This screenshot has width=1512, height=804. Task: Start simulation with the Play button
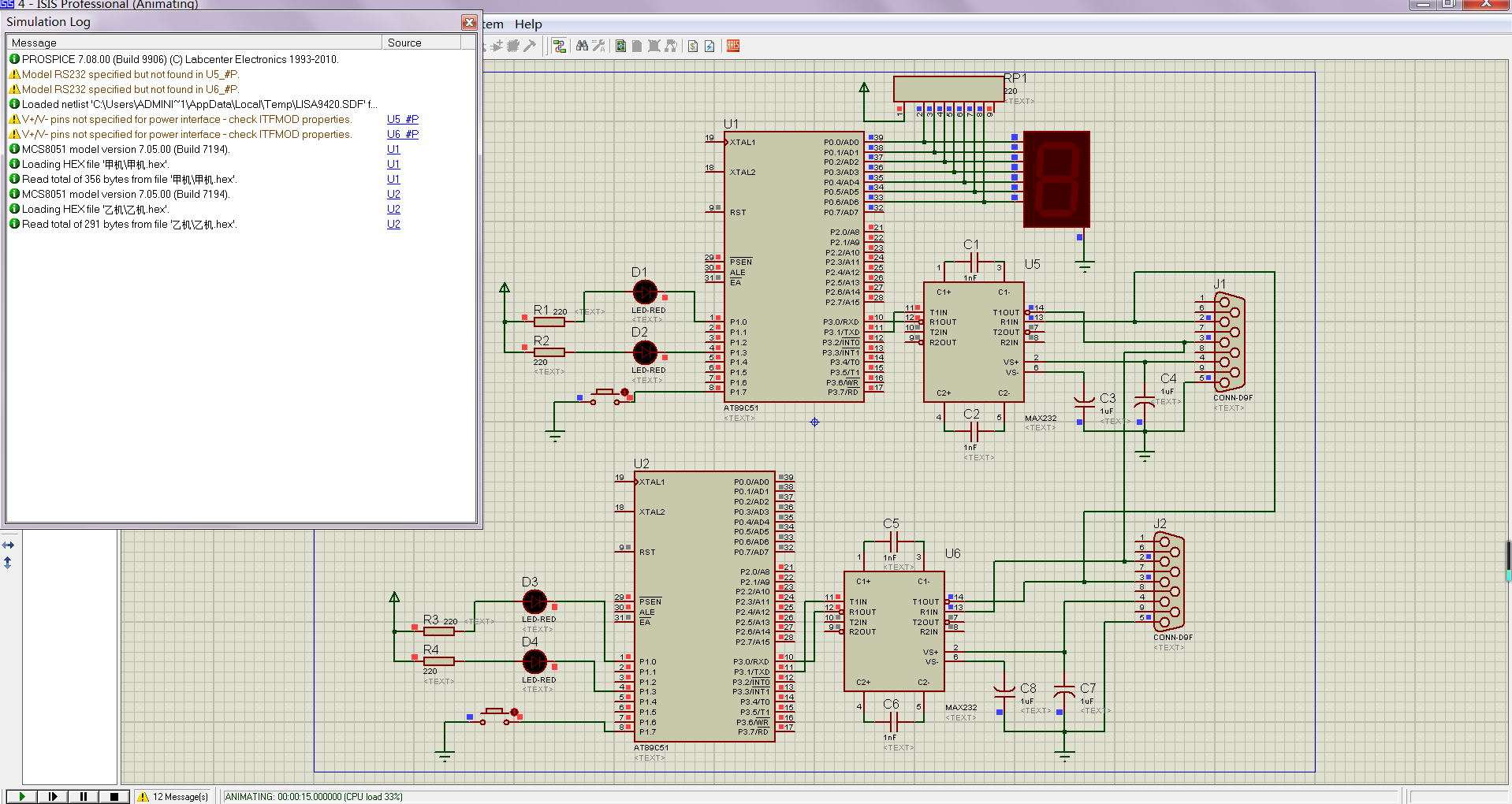(22, 796)
